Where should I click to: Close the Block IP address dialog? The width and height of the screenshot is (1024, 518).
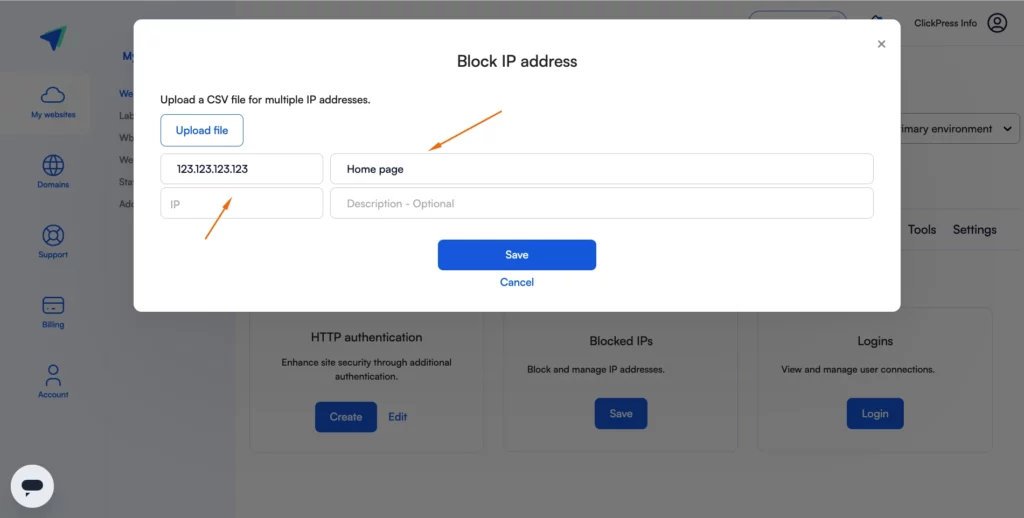click(x=881, y=44)
